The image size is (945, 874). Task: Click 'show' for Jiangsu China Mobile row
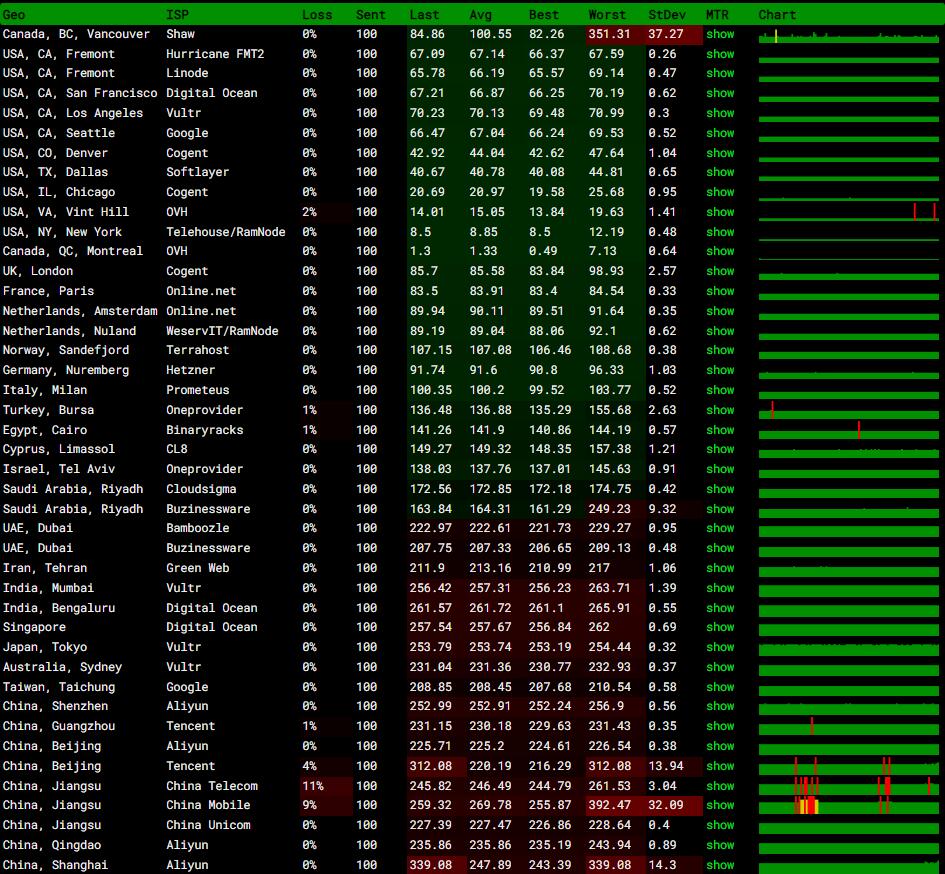point(720,805)
